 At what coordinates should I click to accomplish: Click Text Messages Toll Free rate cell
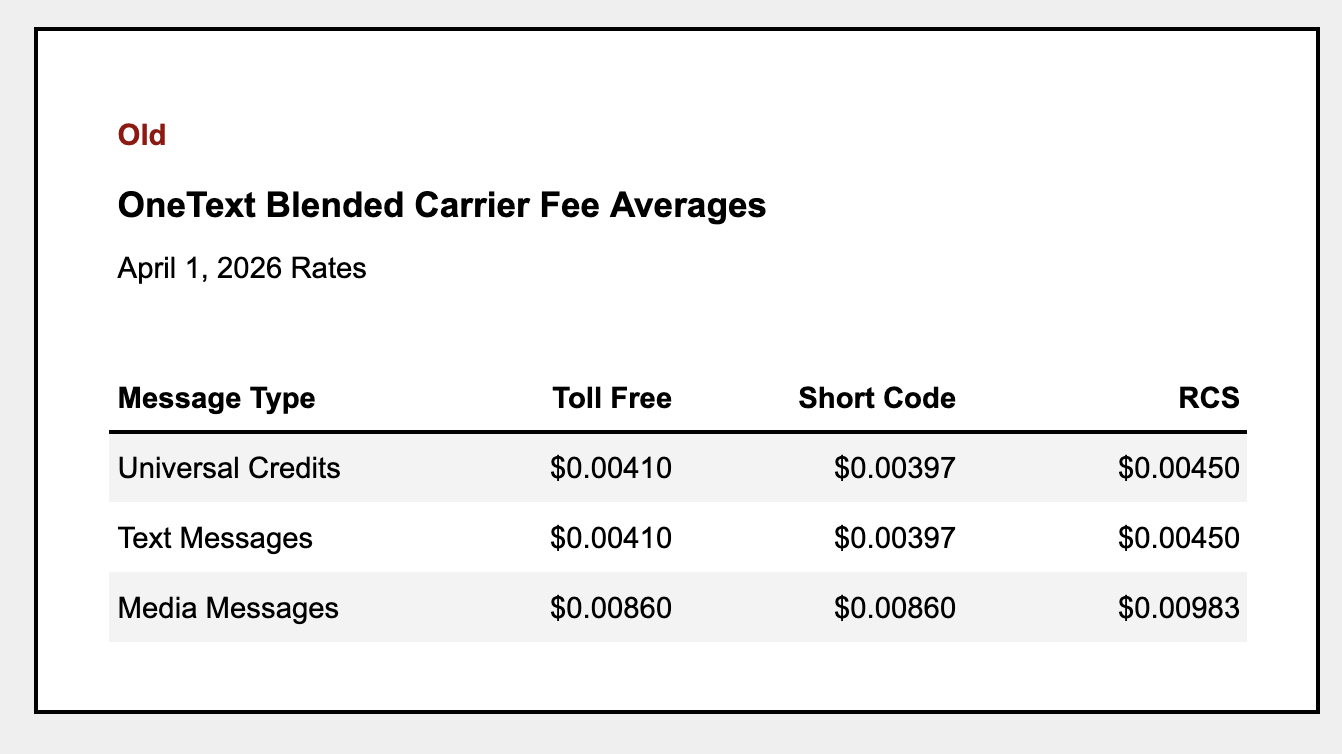[611, 538]
